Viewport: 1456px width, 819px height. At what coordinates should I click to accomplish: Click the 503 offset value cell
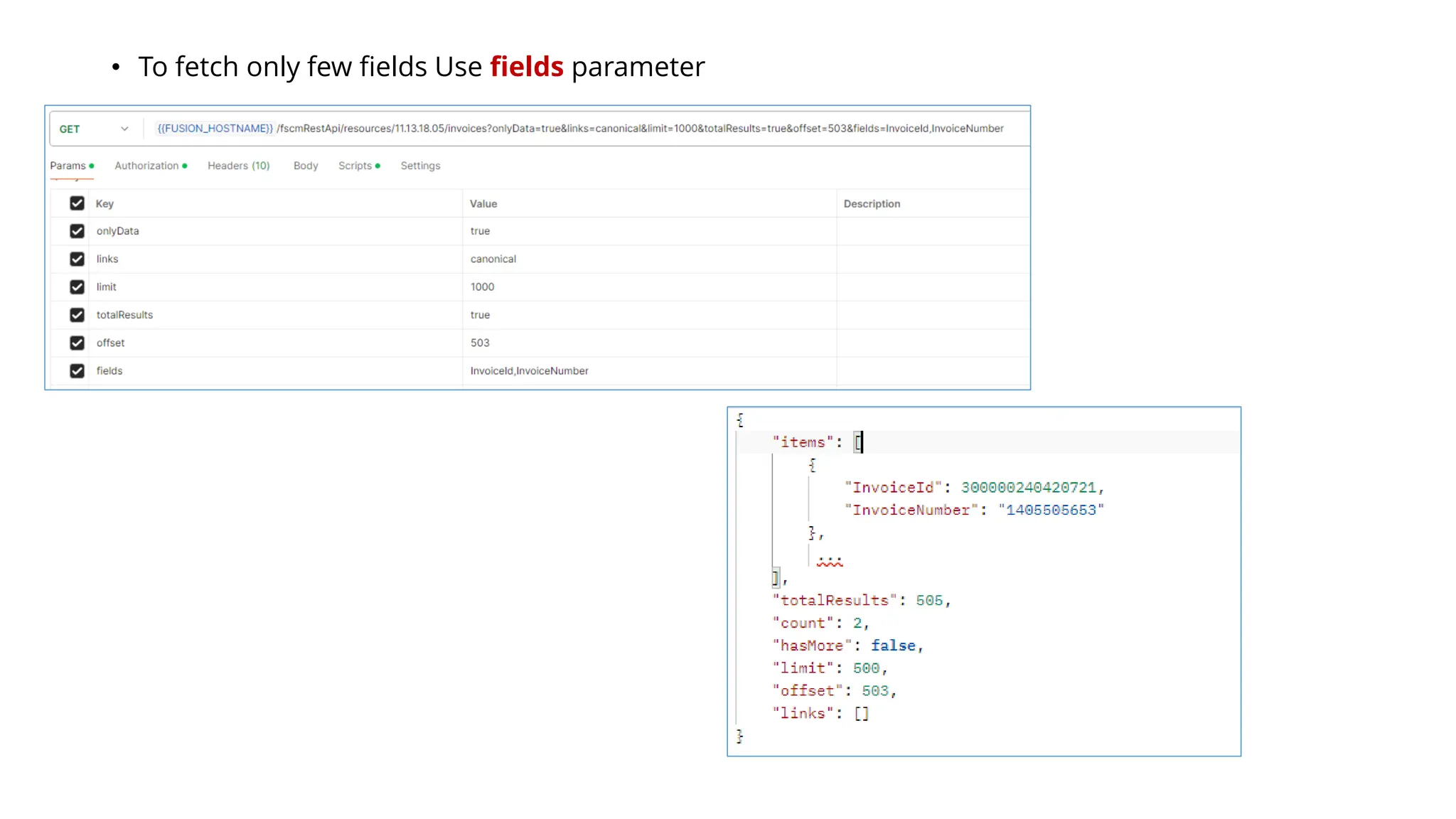pos(649,343)
